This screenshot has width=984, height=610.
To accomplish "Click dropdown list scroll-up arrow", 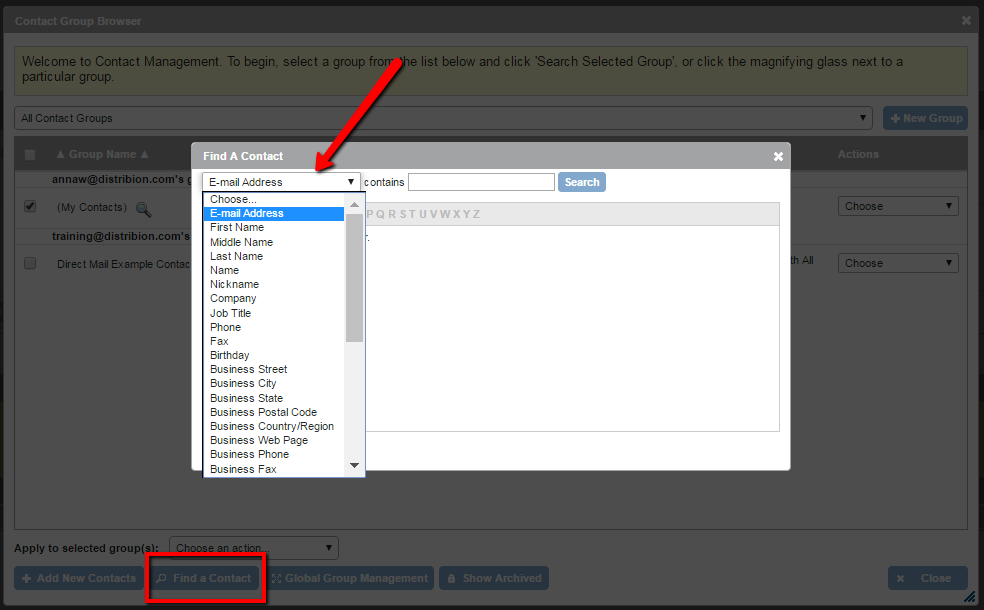I will [355, 205].
